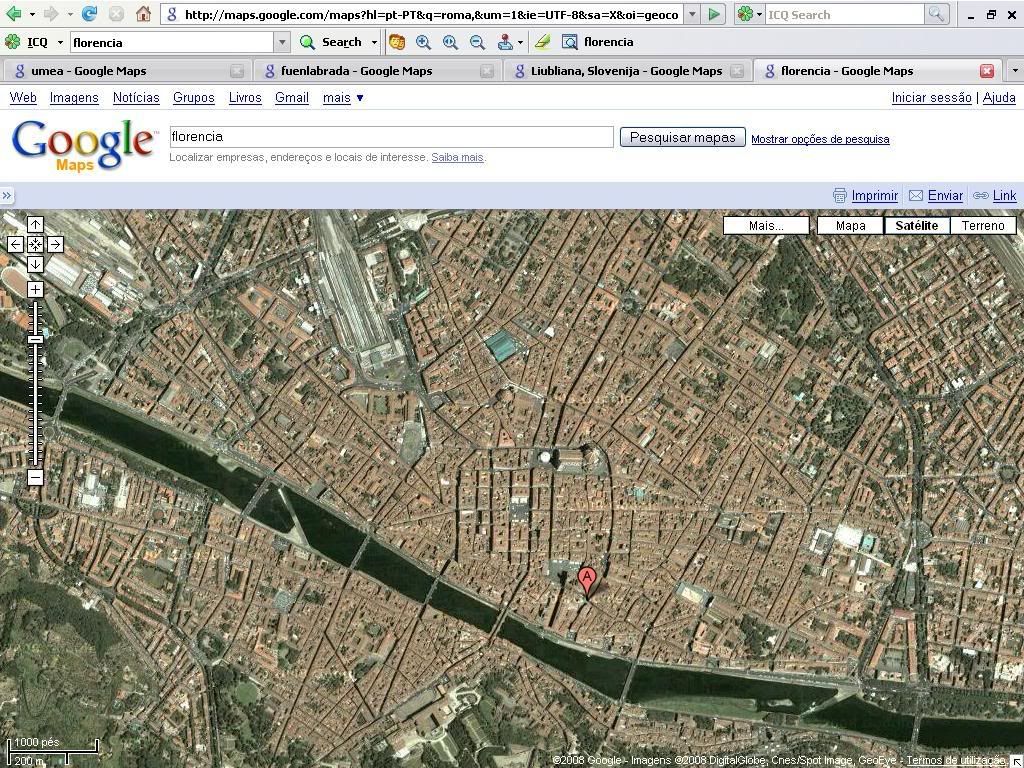Image resolution: width=1024 pixels, height=768 pixels.
Task: Switch map view to Satélite
Action: pos(916,225)
